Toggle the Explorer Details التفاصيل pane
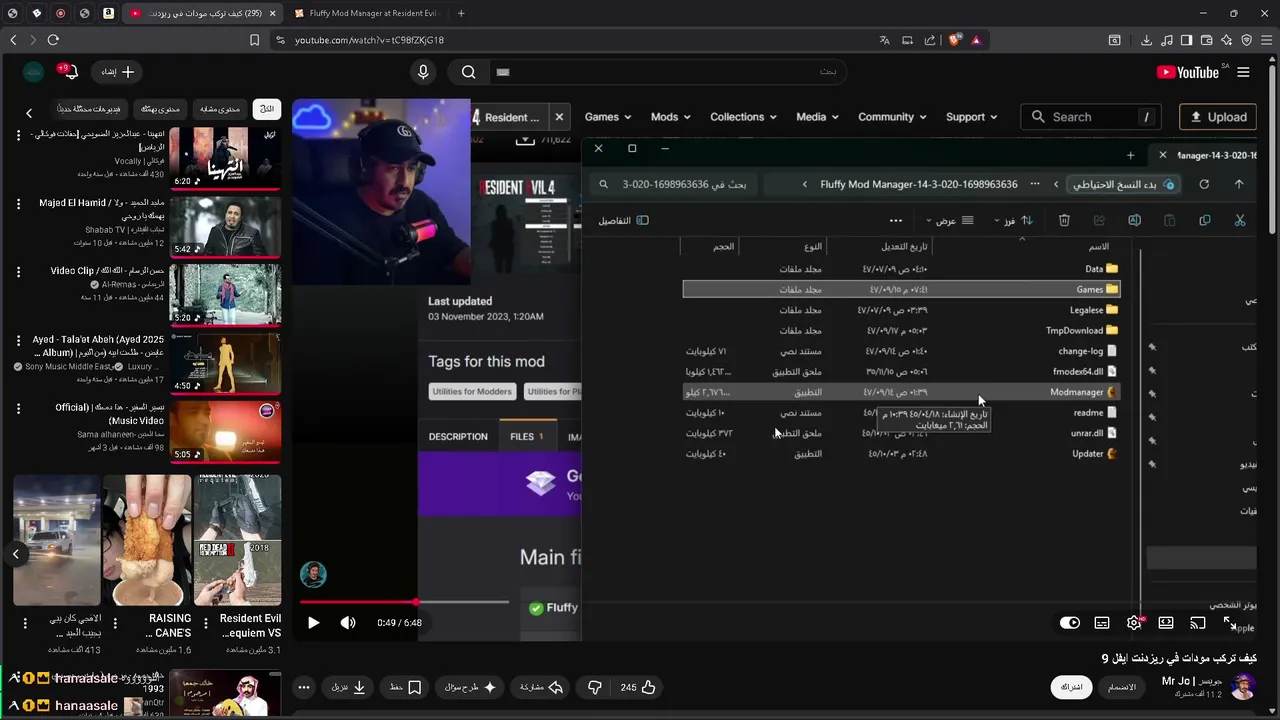The width and height of the screenshot is (1280, 720). (624, 220)
